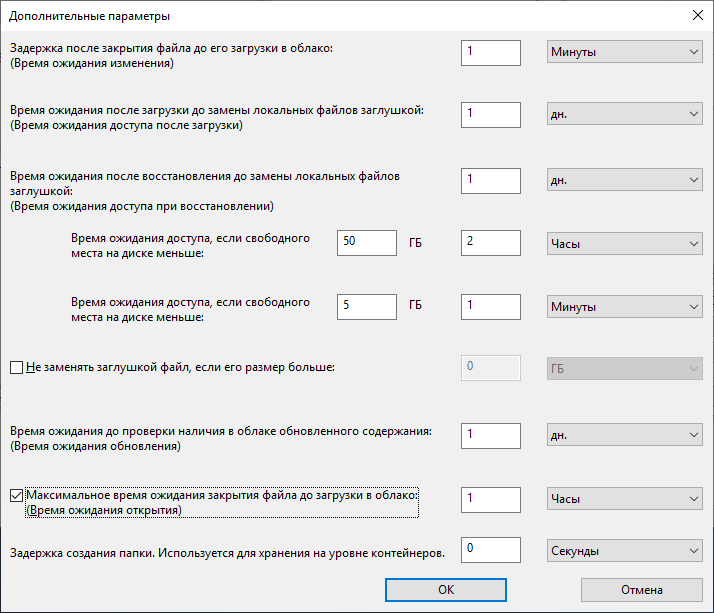The width and height of the screenshot is (714, 613).
Task: Expand the Минуты dropdown in 5 ГБ row
Action: pos(625,306)
